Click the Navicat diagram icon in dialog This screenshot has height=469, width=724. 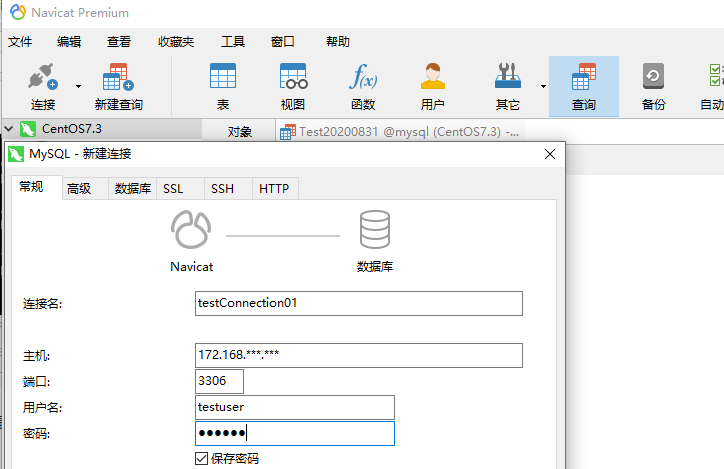point(191,229)
